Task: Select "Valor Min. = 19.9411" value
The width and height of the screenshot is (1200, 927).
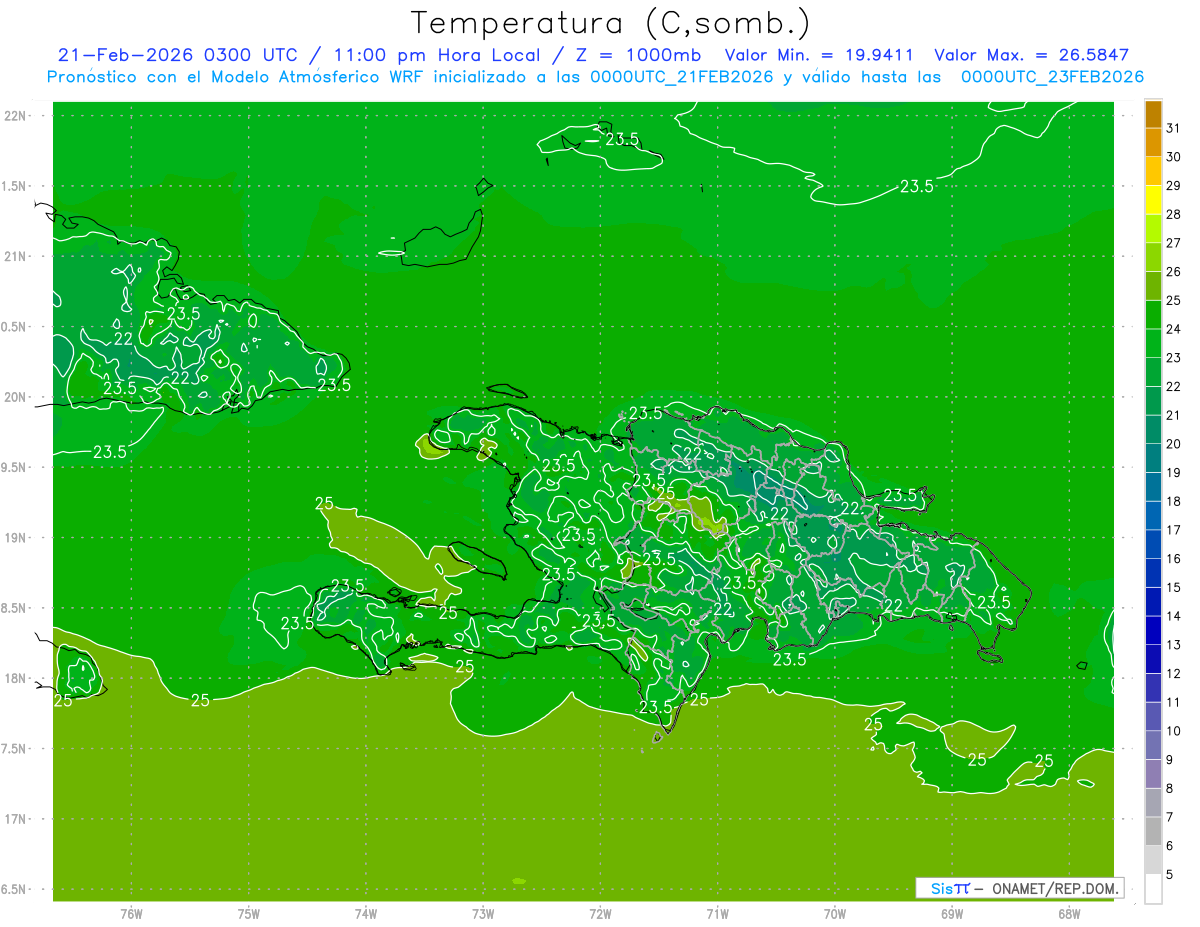Action: point(819,55)
